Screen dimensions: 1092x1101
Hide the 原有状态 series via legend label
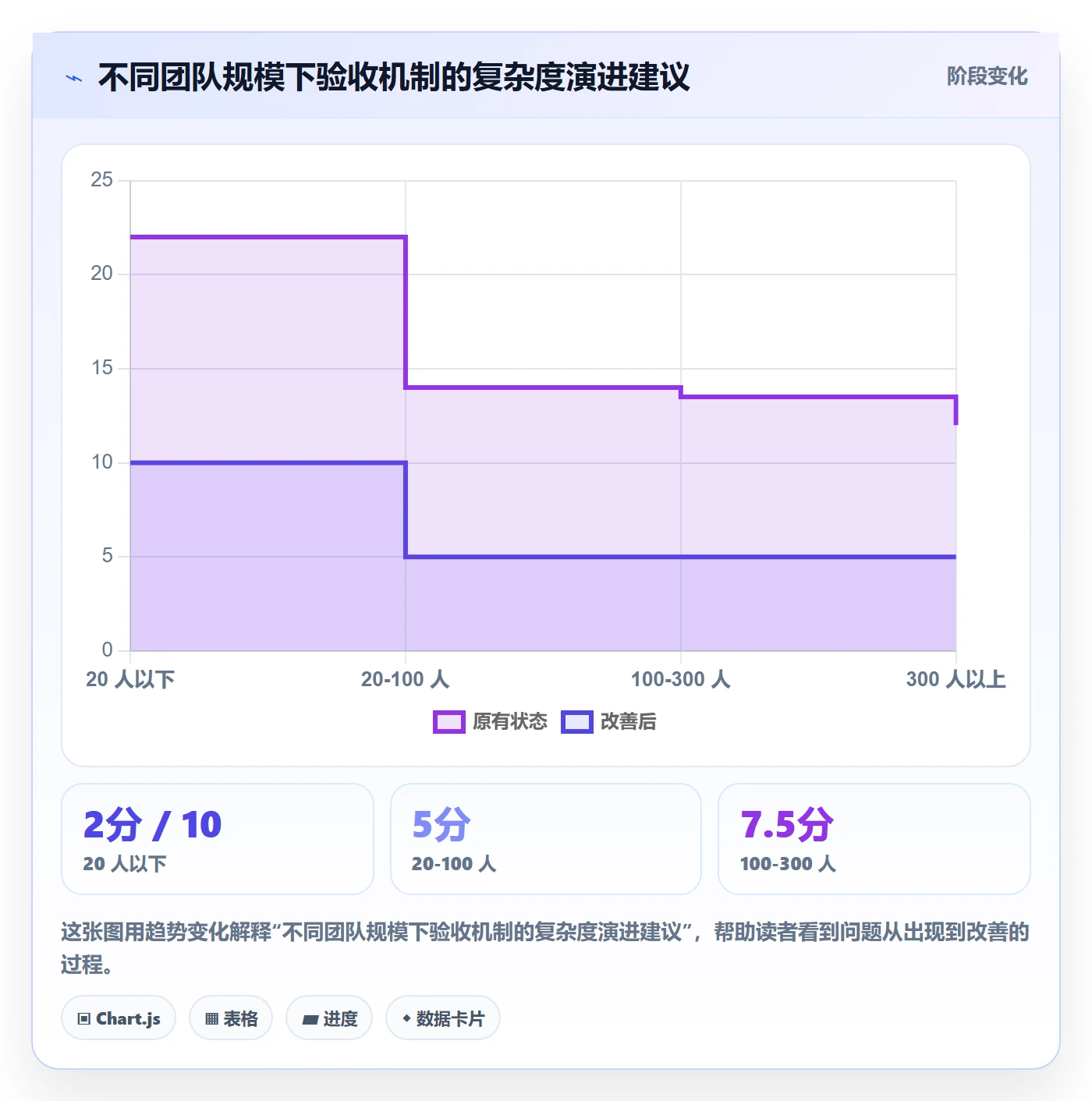point(510,722)
